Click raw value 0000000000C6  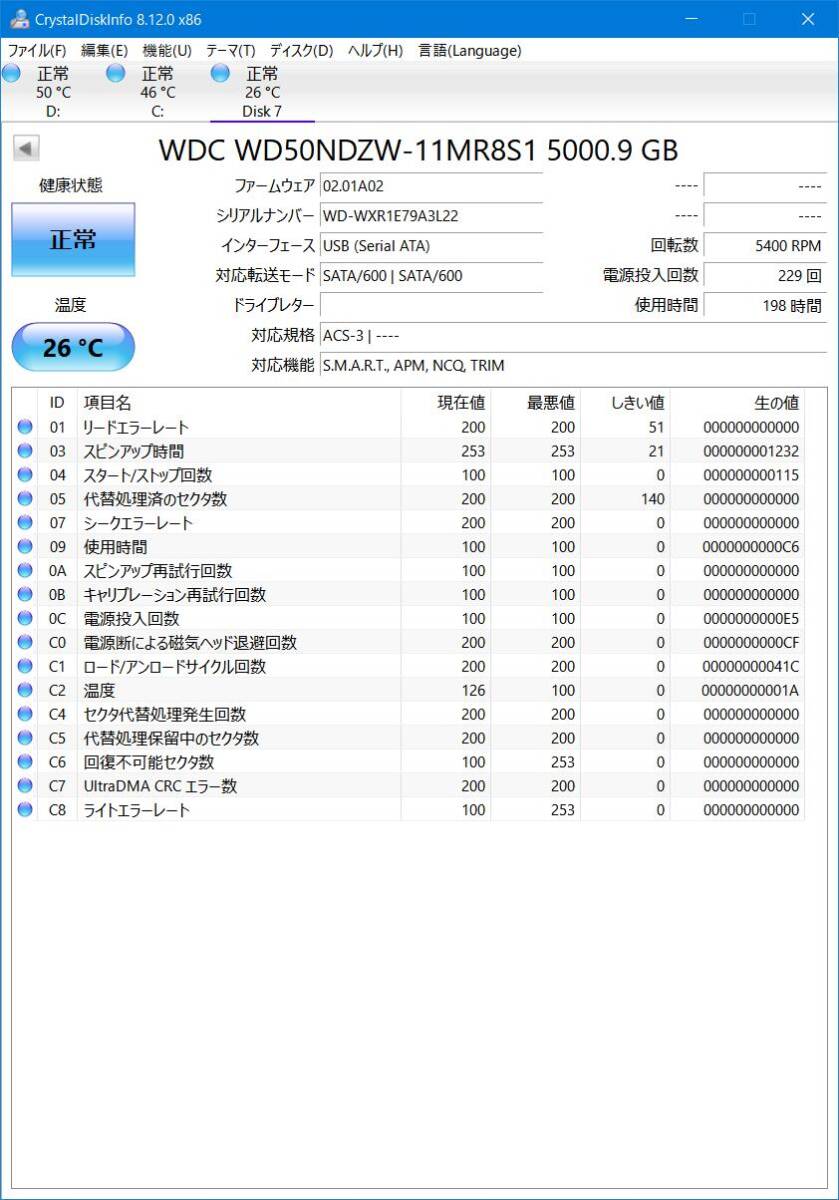click(x=751, y=547)
